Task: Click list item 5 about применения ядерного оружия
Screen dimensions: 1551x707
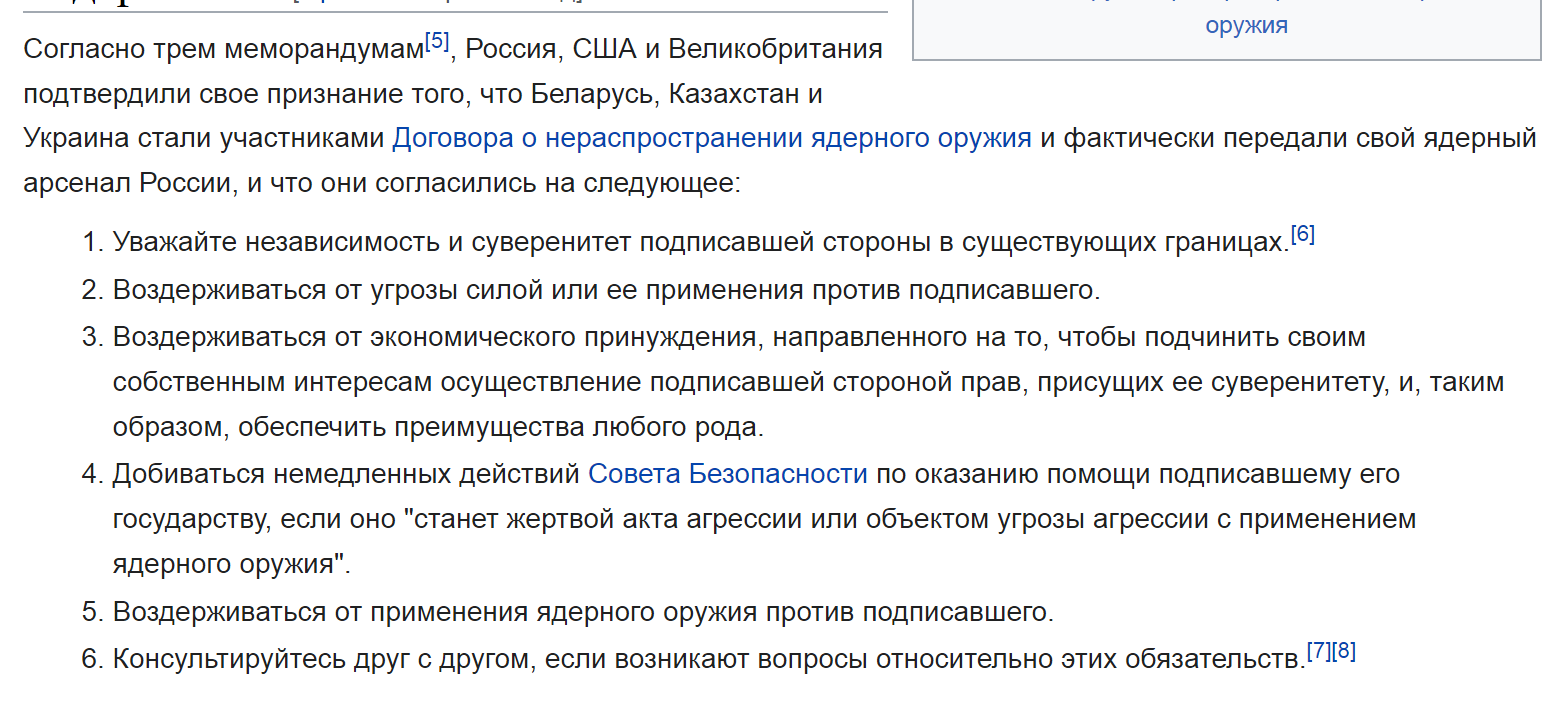Action: [583, 612]
